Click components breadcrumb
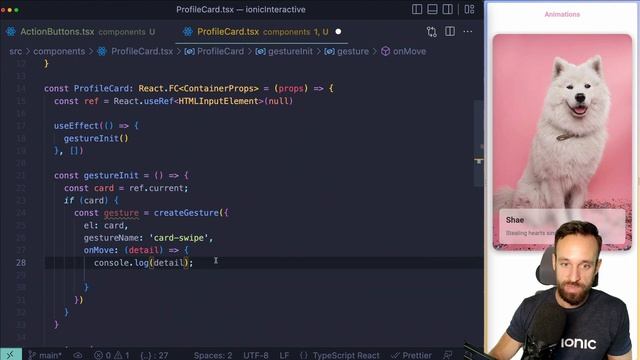The image size is (640, 360). [59, 51]
